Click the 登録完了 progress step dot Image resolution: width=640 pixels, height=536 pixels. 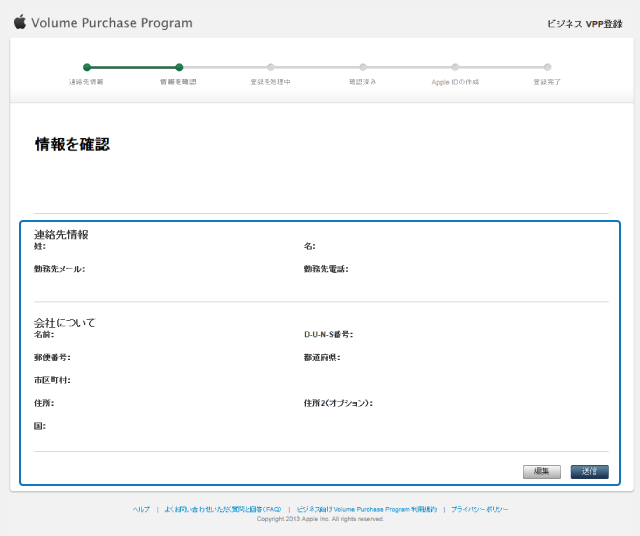pos(547,67)
